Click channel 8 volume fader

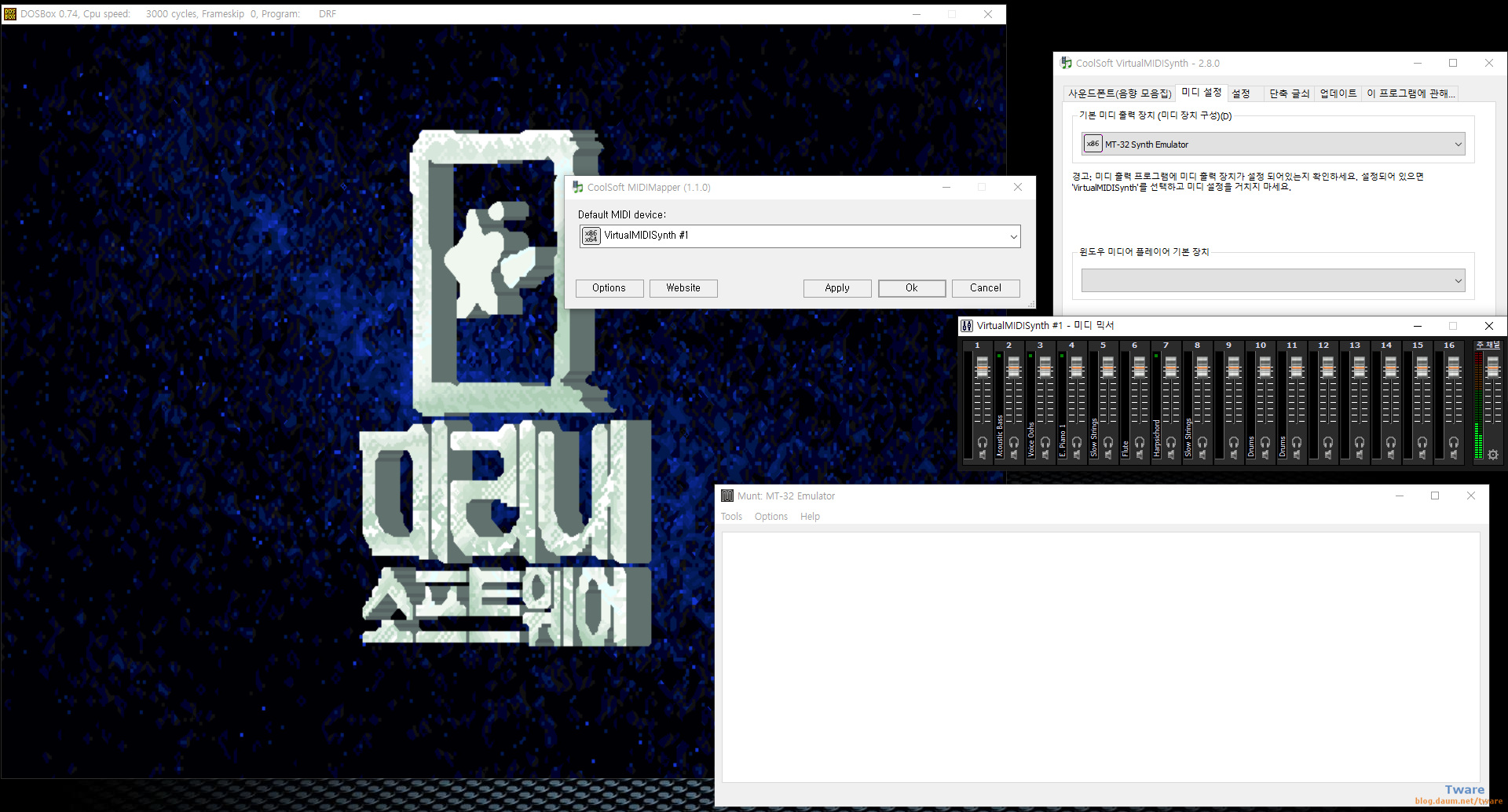pos(1202,366)
